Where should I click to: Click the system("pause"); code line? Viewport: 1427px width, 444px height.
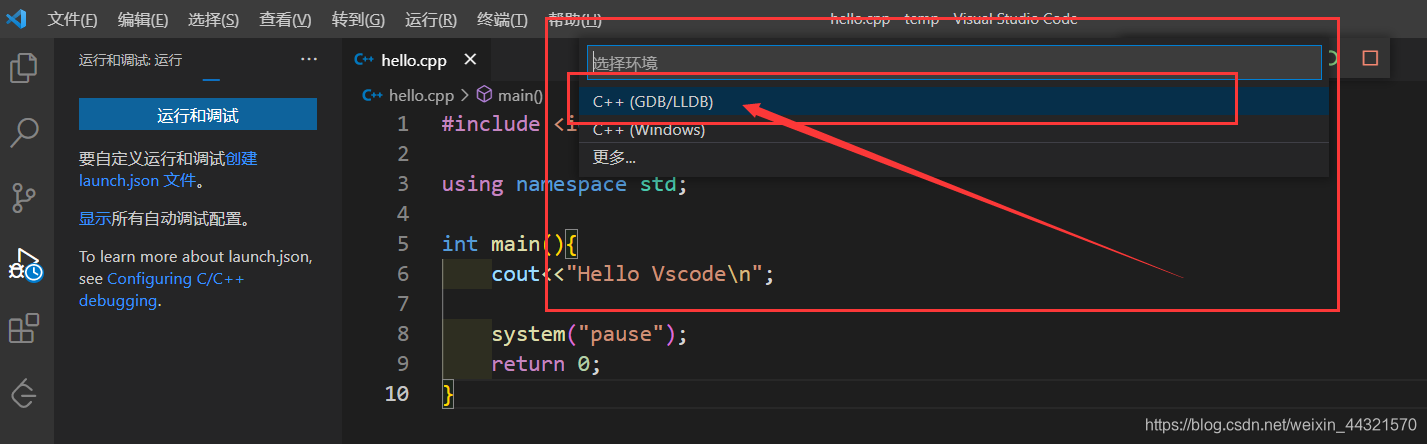coord(590,334)
